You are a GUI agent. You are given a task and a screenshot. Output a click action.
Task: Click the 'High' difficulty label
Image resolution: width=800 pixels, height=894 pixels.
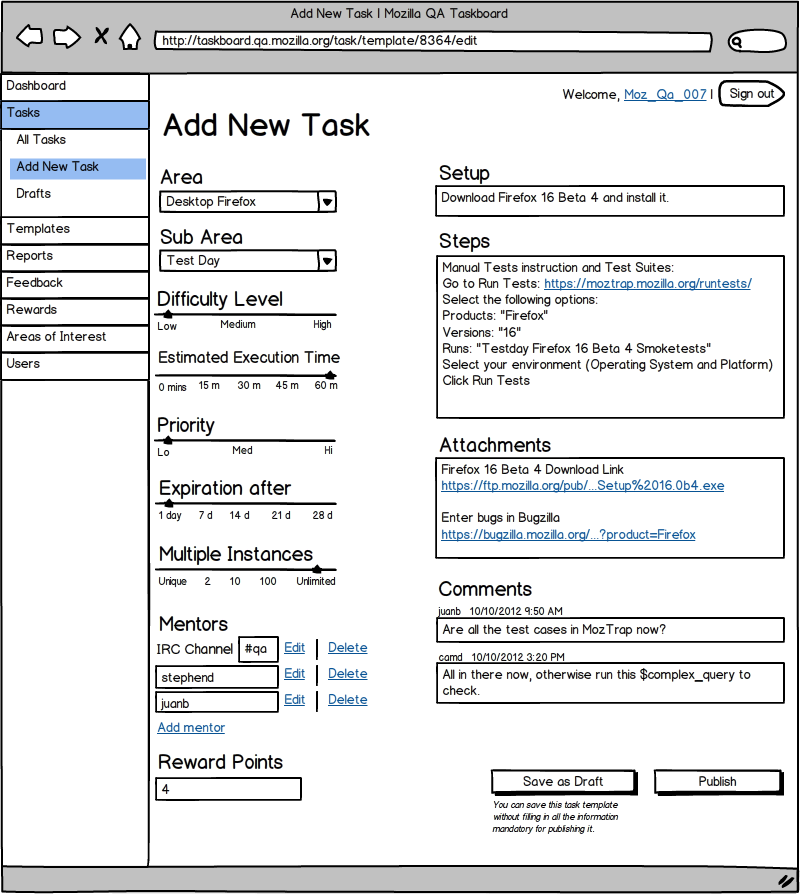(322, 324)
